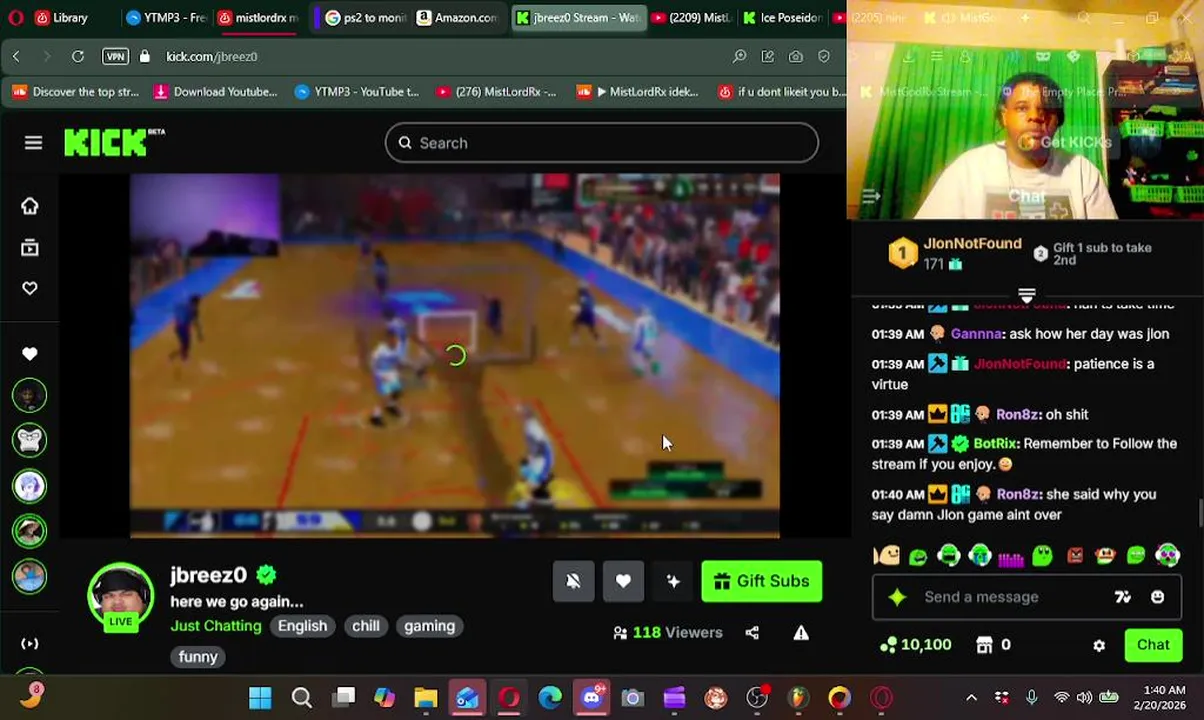Toggle the Opera VPN badge
Image resolution: width=1204 pixels, height=720 pixels.
tap(115, 57)
